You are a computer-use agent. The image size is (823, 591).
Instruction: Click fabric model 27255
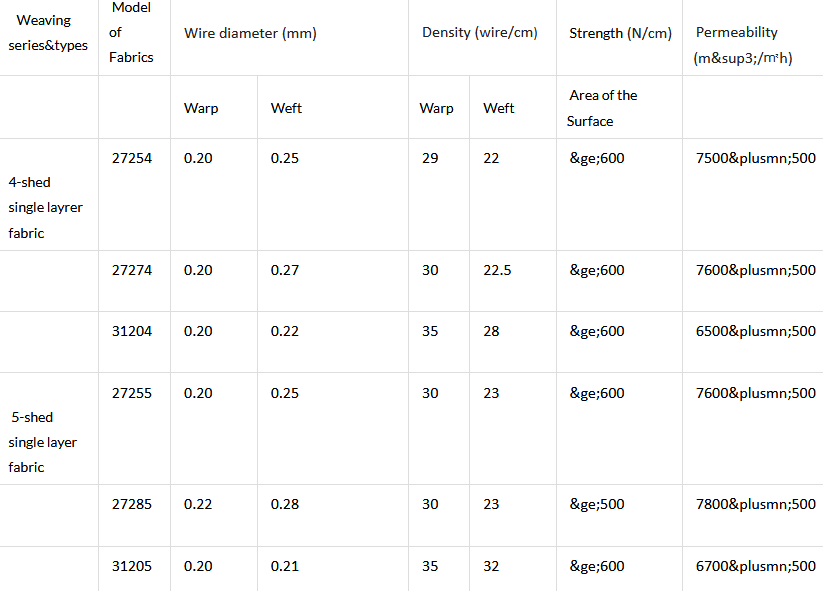(x=132, y=393)
